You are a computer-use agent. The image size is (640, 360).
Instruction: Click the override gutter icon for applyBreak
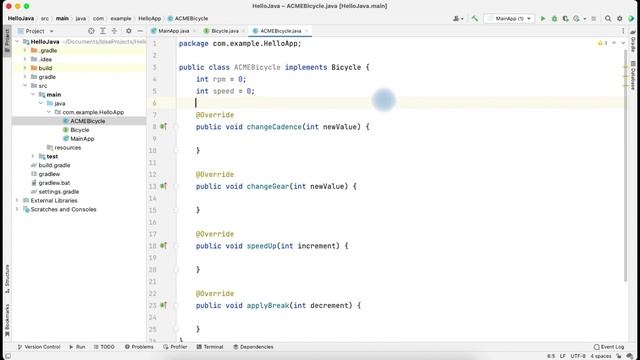point(163,305)
